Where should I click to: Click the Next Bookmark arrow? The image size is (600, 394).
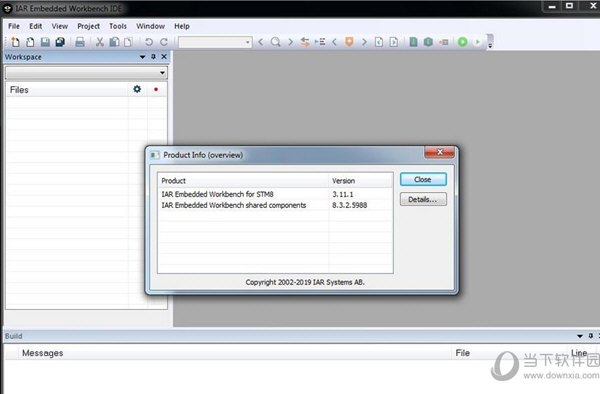tap(364, 42)
